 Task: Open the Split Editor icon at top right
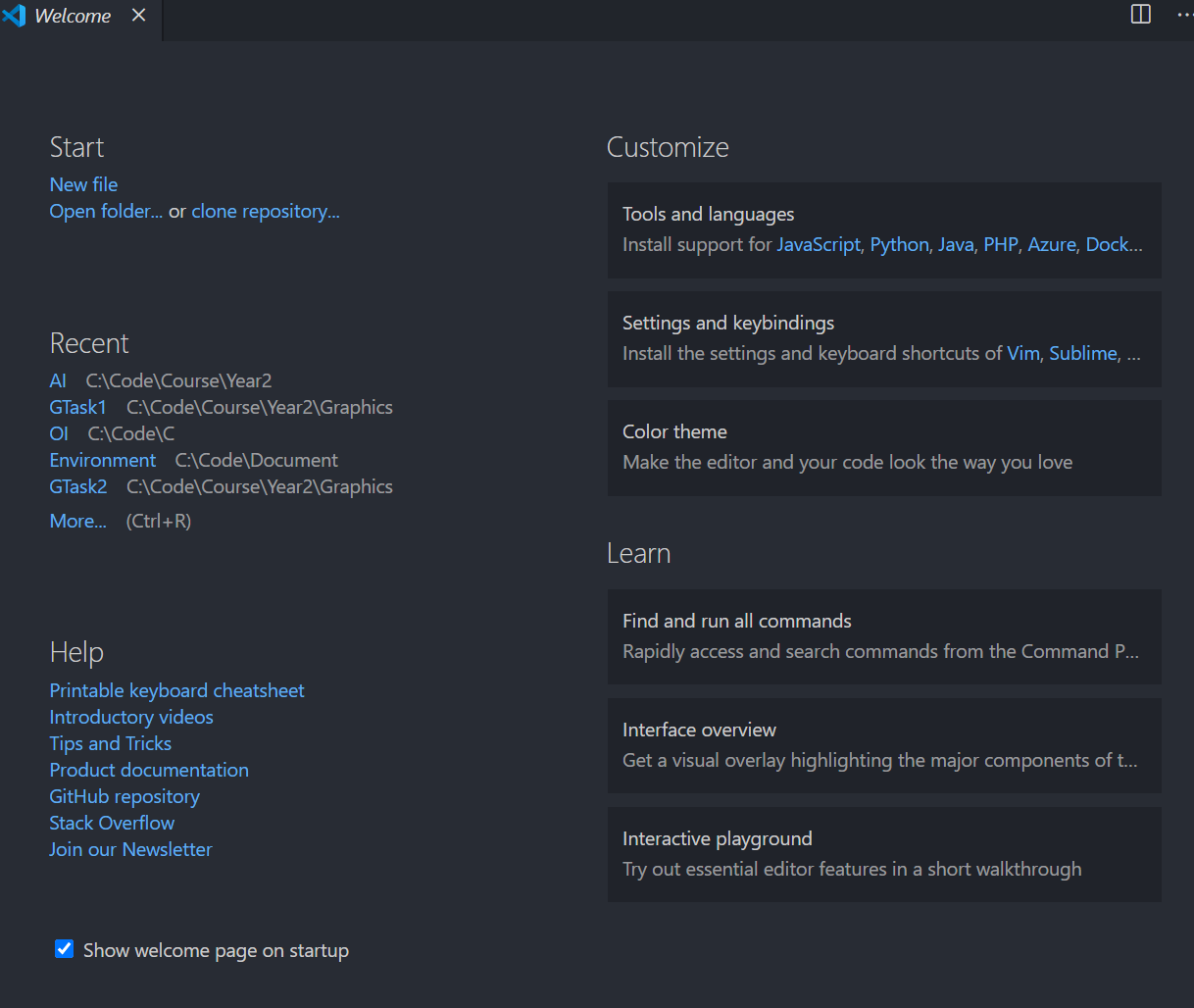click(1140, 15)
